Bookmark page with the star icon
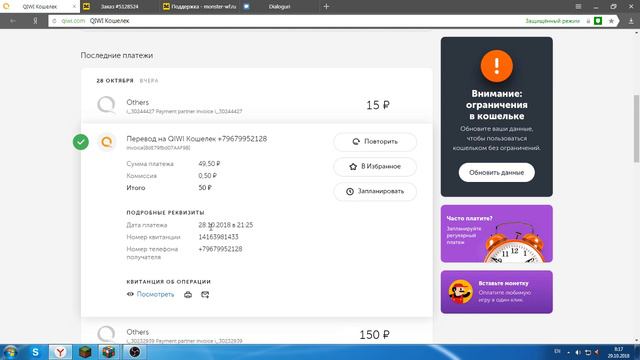Screen dimensions: 640x360 [611, 21]
